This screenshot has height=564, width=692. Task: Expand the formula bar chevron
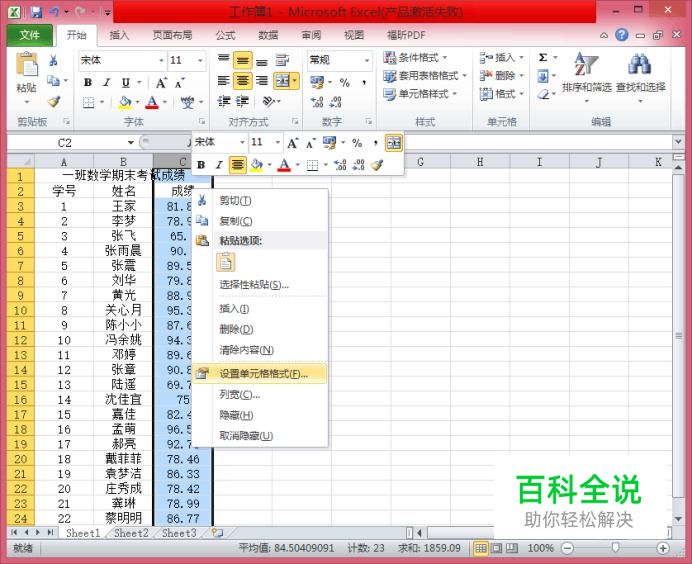(678, 142)
